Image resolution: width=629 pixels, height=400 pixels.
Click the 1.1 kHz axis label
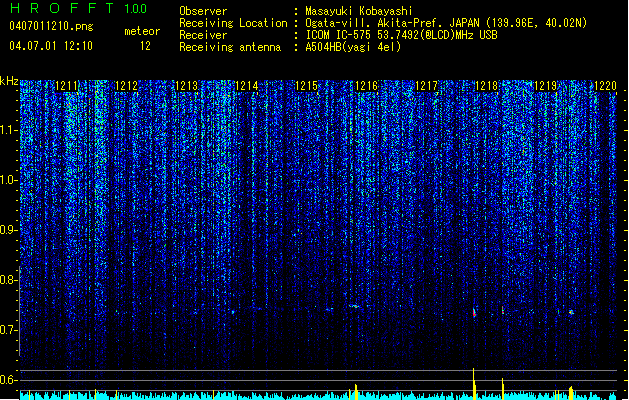click(x=9, y=130)
